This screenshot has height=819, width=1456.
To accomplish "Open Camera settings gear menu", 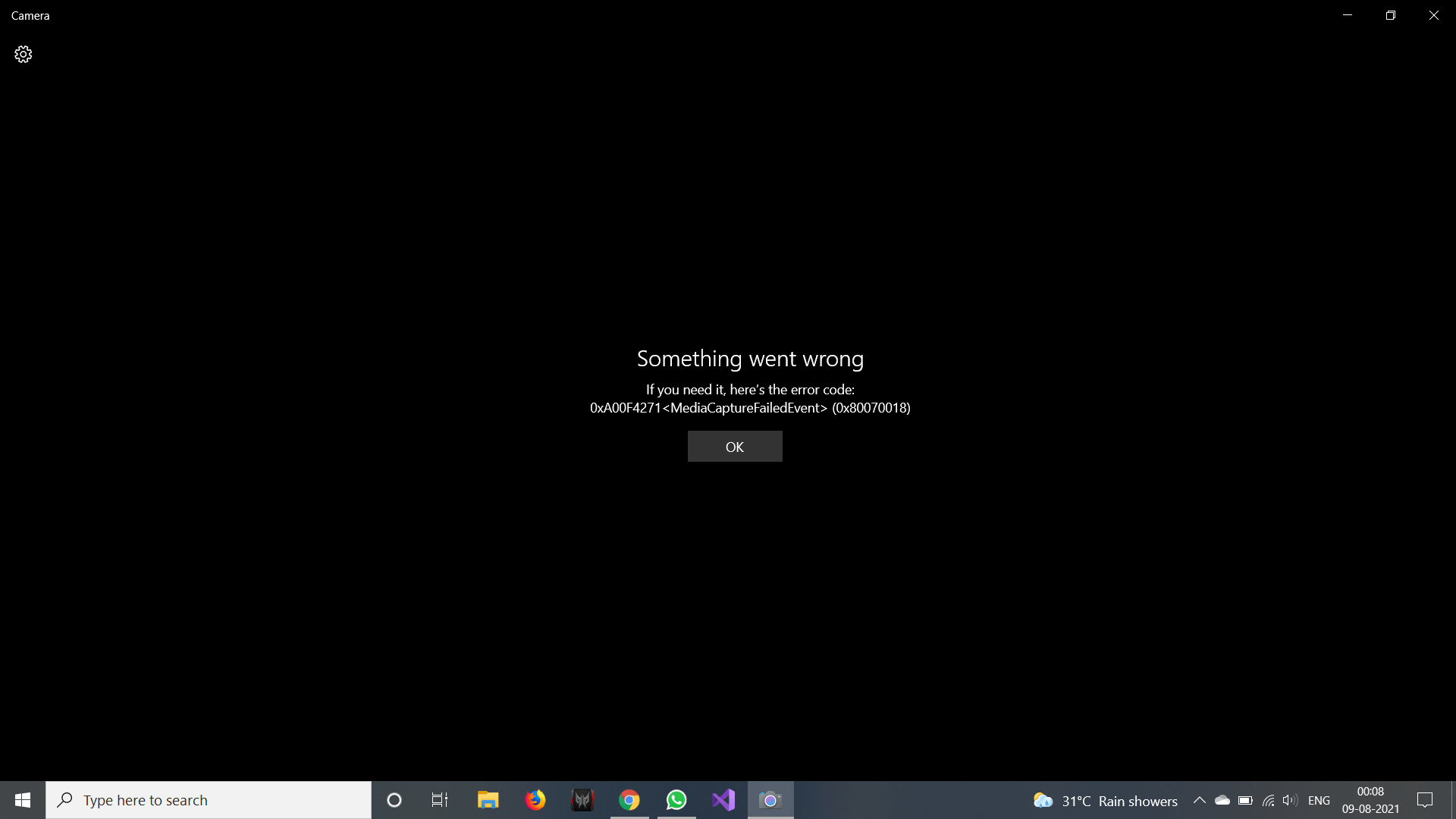I will pos(23,54).
